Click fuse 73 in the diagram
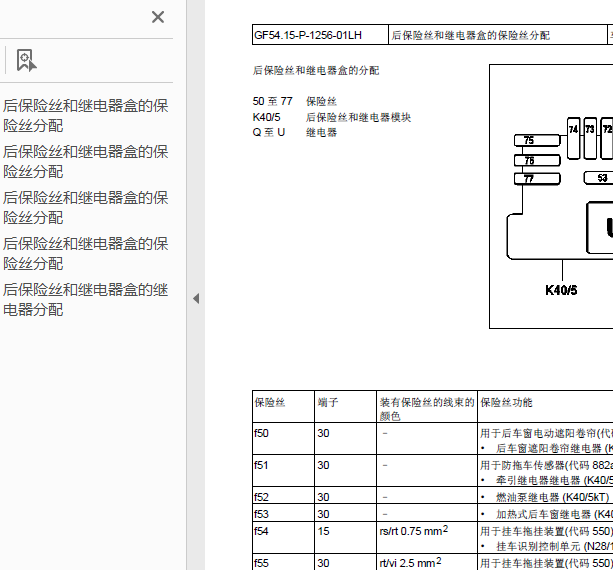Viewport: 613px width, 570px height. (590, 138)
